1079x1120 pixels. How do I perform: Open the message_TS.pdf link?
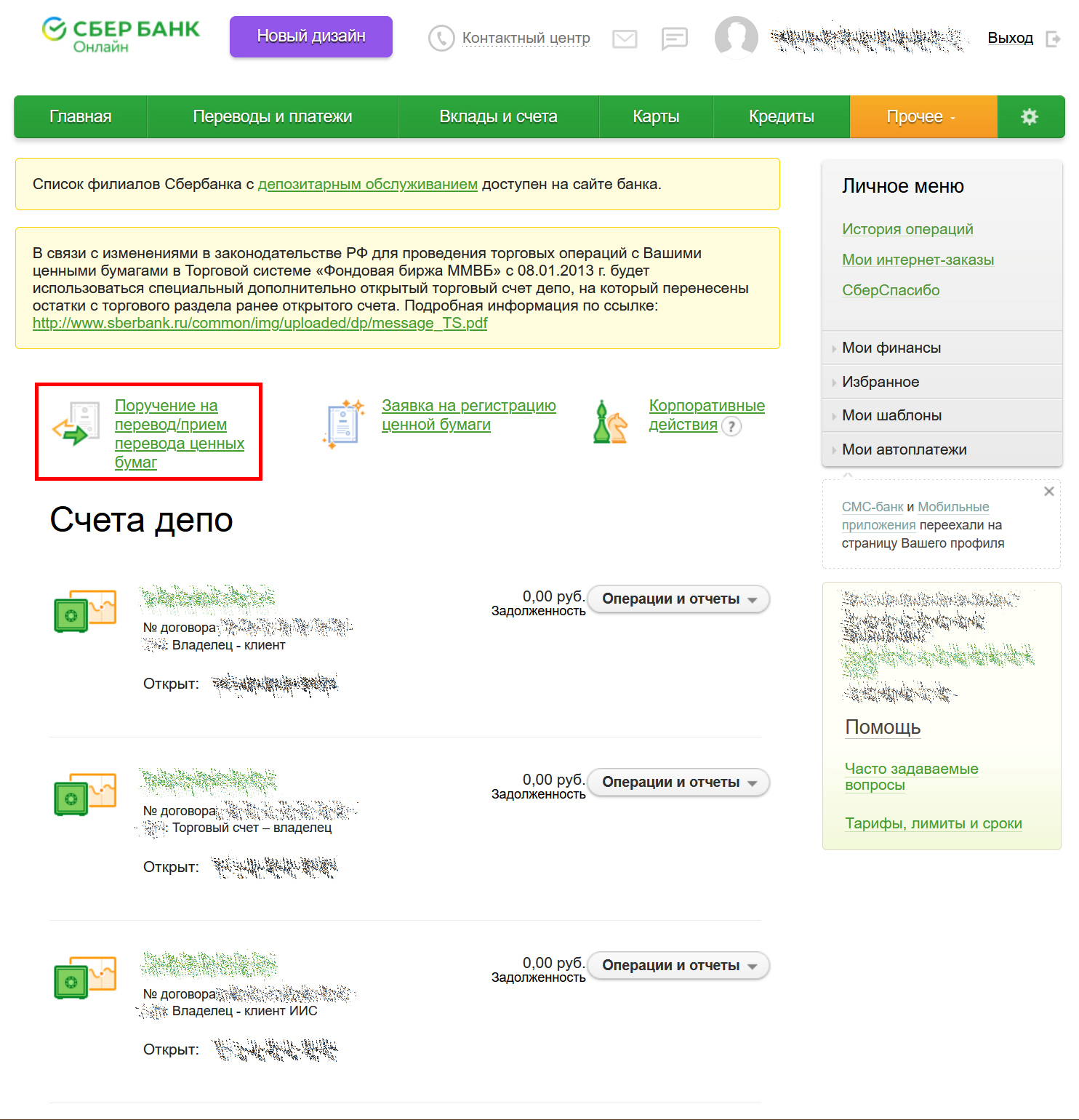(x=260, y=323)
